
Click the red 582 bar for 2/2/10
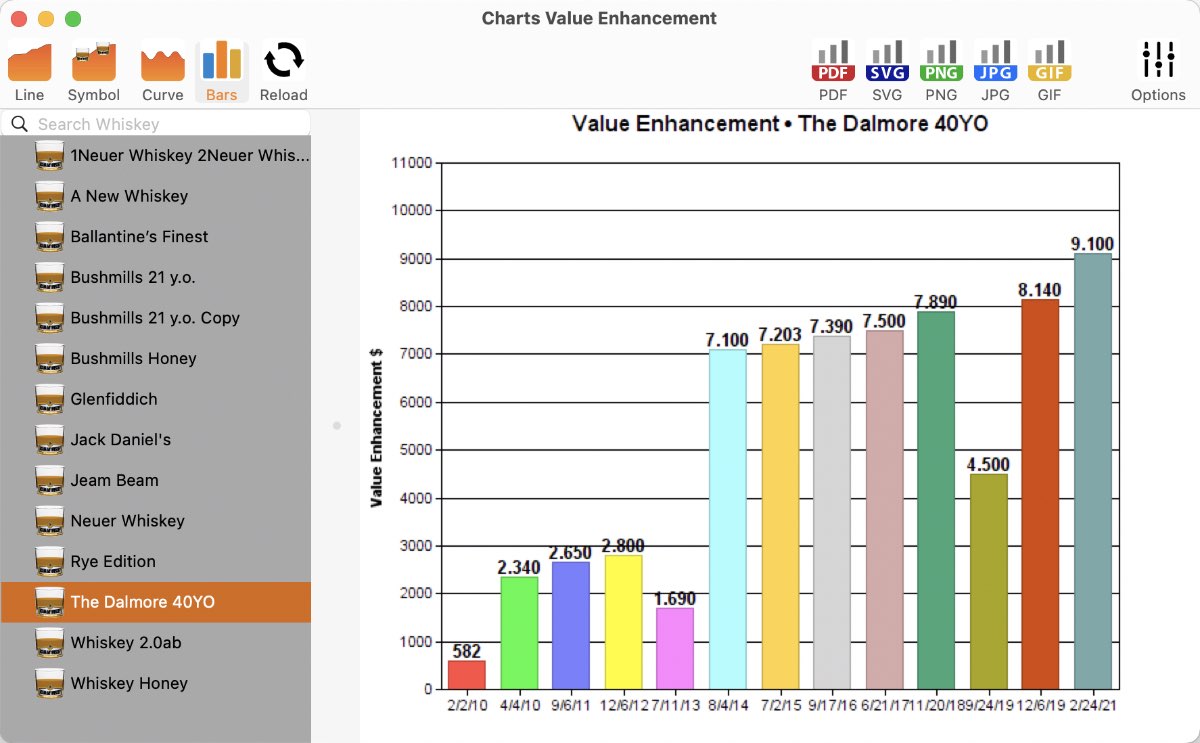(x=466, y=675)
